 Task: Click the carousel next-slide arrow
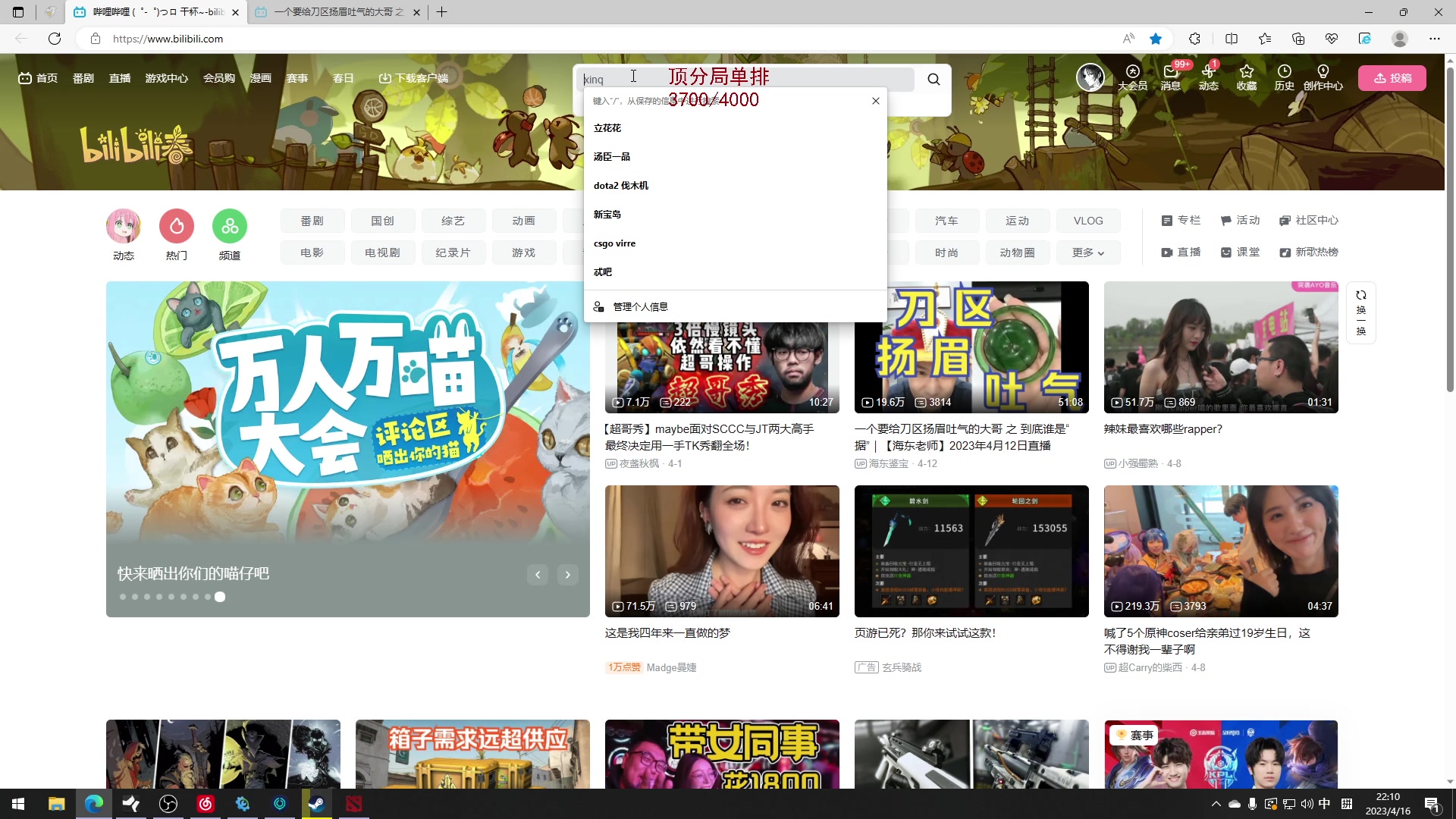pos(567,575)
